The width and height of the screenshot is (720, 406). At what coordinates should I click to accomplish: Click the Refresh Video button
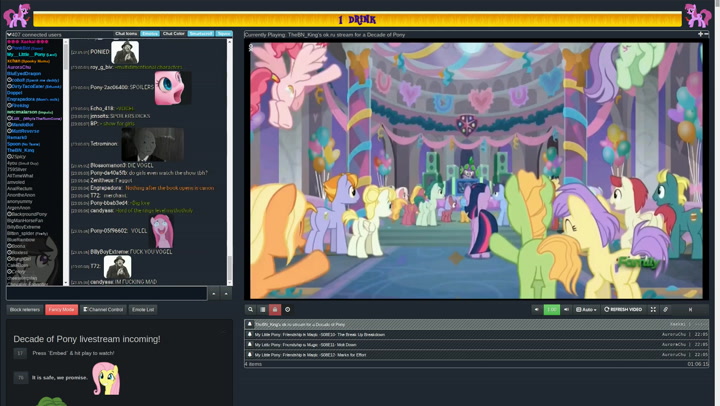coord(623,310)
